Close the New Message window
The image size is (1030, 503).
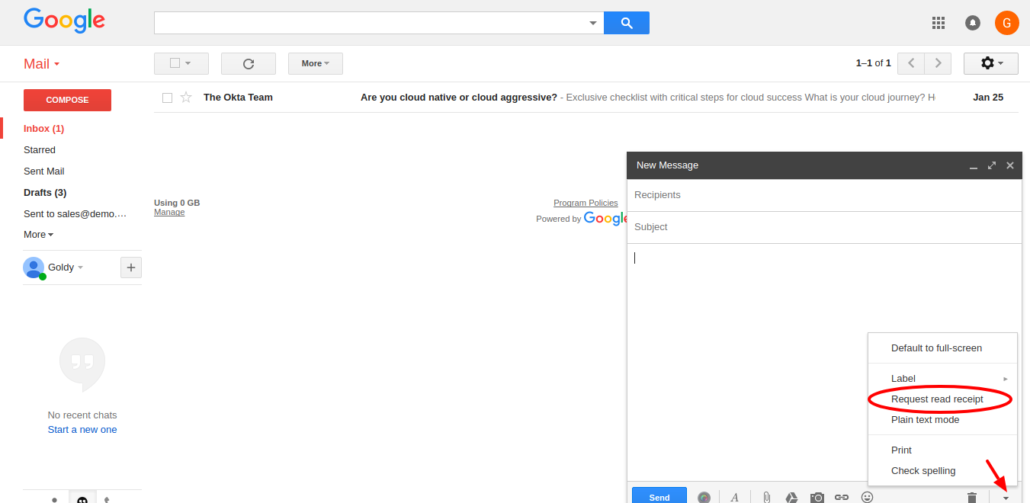1010,165
